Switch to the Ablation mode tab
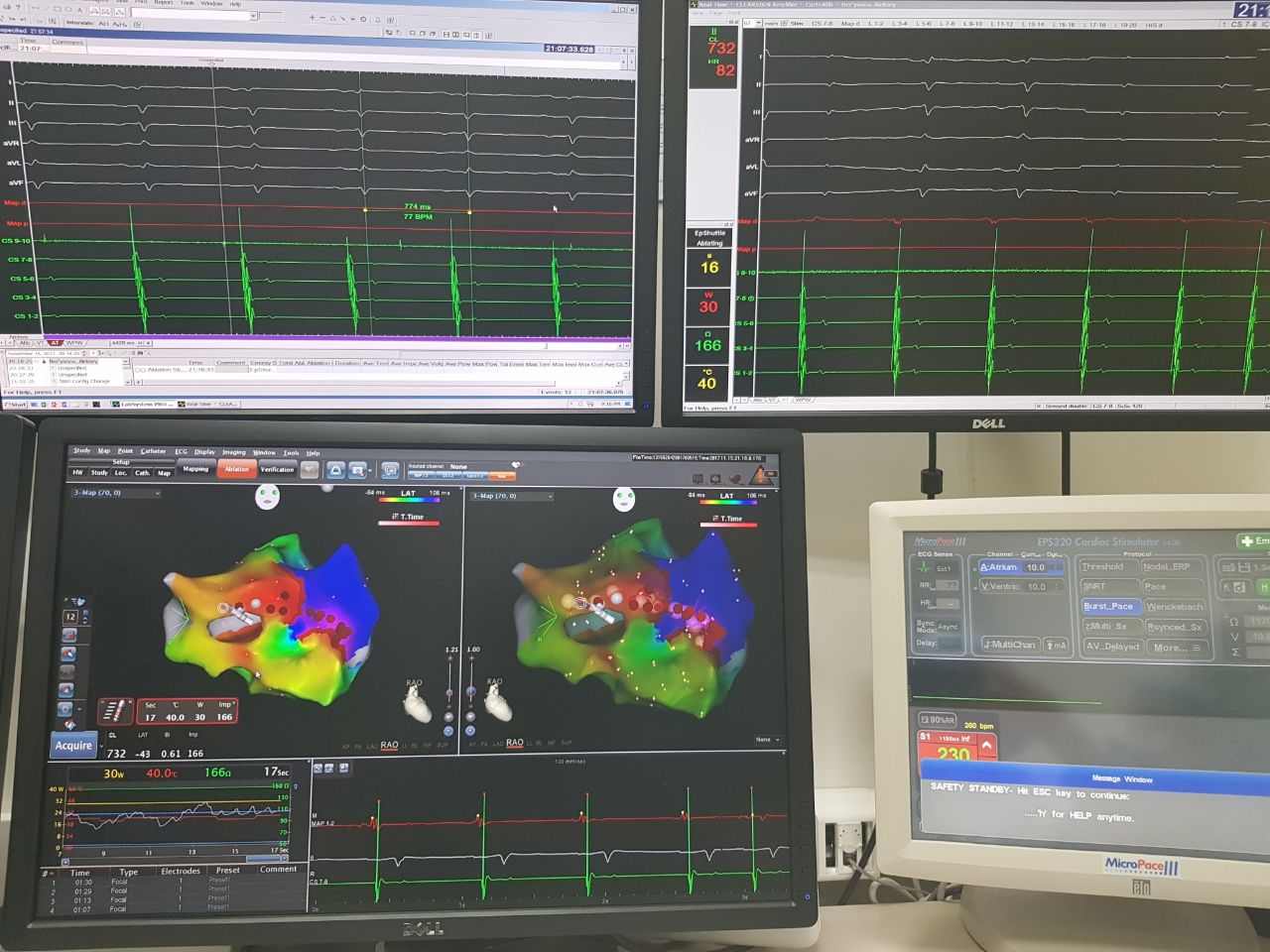Viewport: 1270px width, 952px height. (236, 469)
